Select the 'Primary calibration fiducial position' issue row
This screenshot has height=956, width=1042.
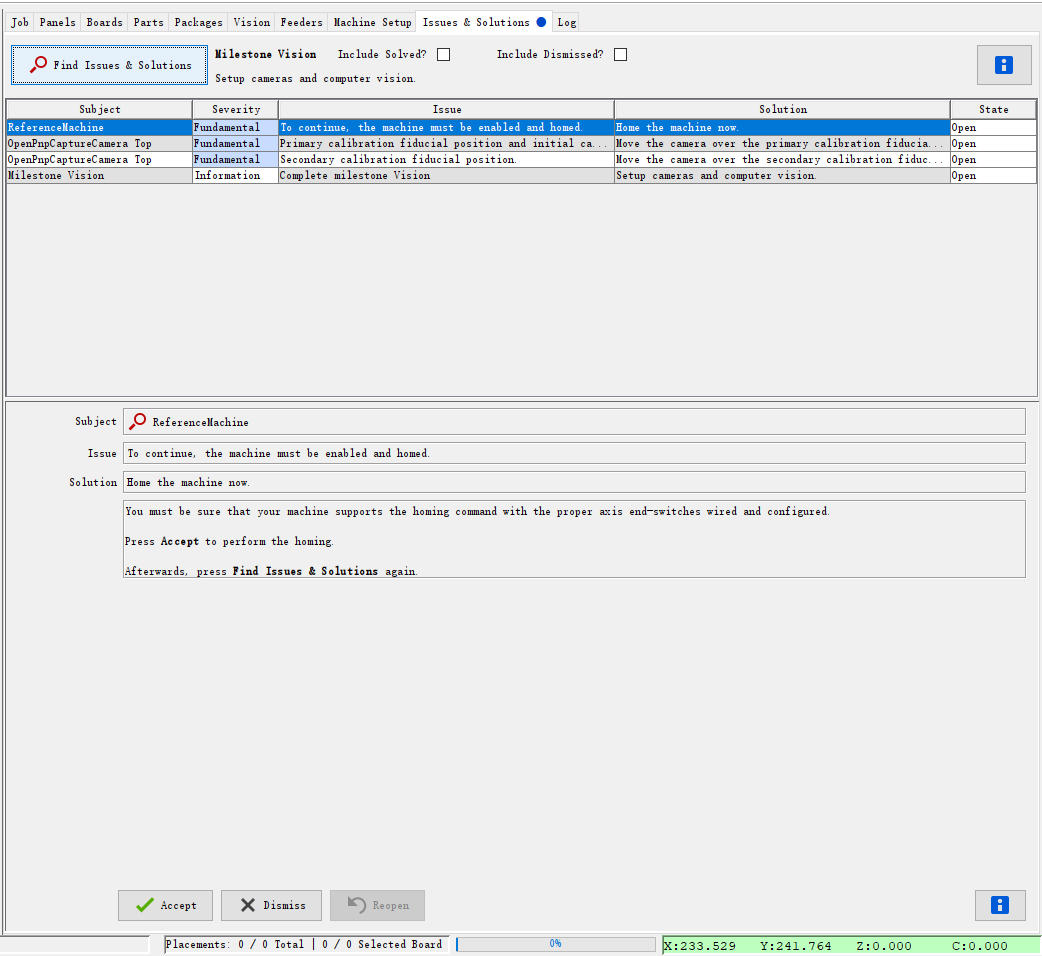(x=521, y=143)
